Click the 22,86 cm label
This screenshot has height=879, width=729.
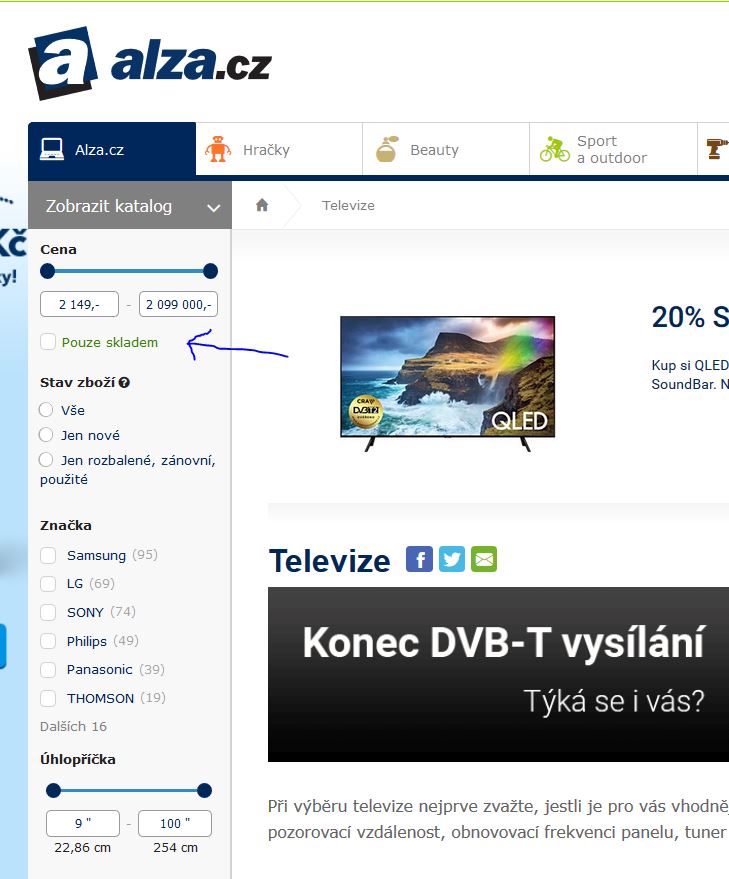(82, 848)
